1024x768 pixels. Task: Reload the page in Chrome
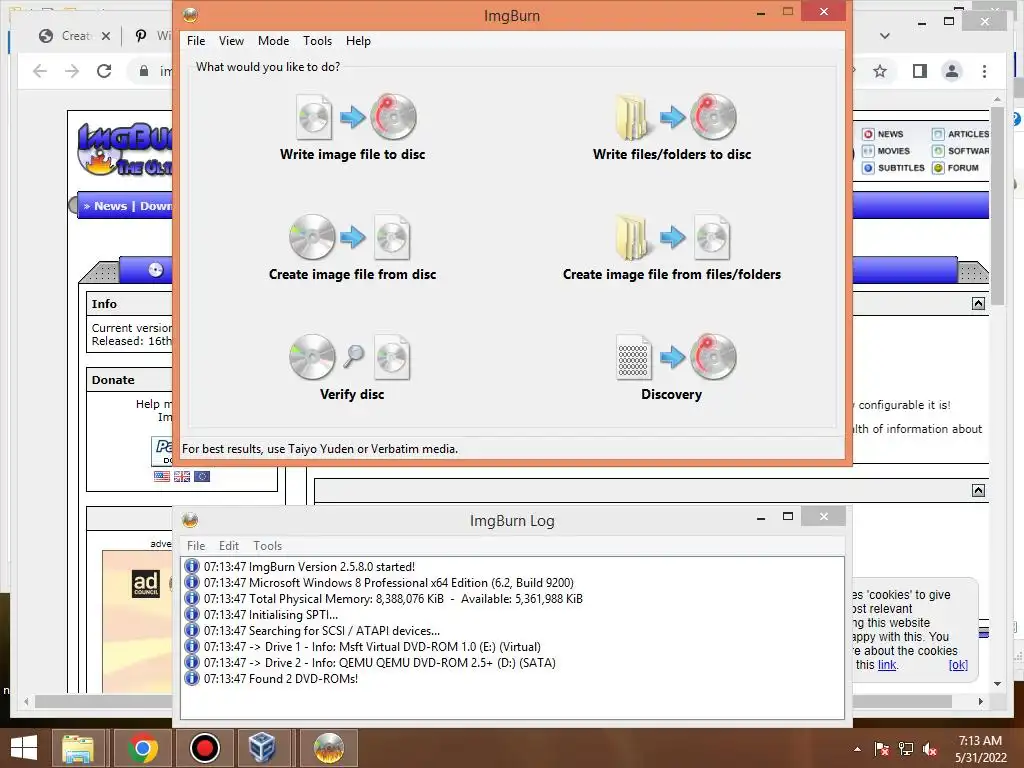point(104,71)
